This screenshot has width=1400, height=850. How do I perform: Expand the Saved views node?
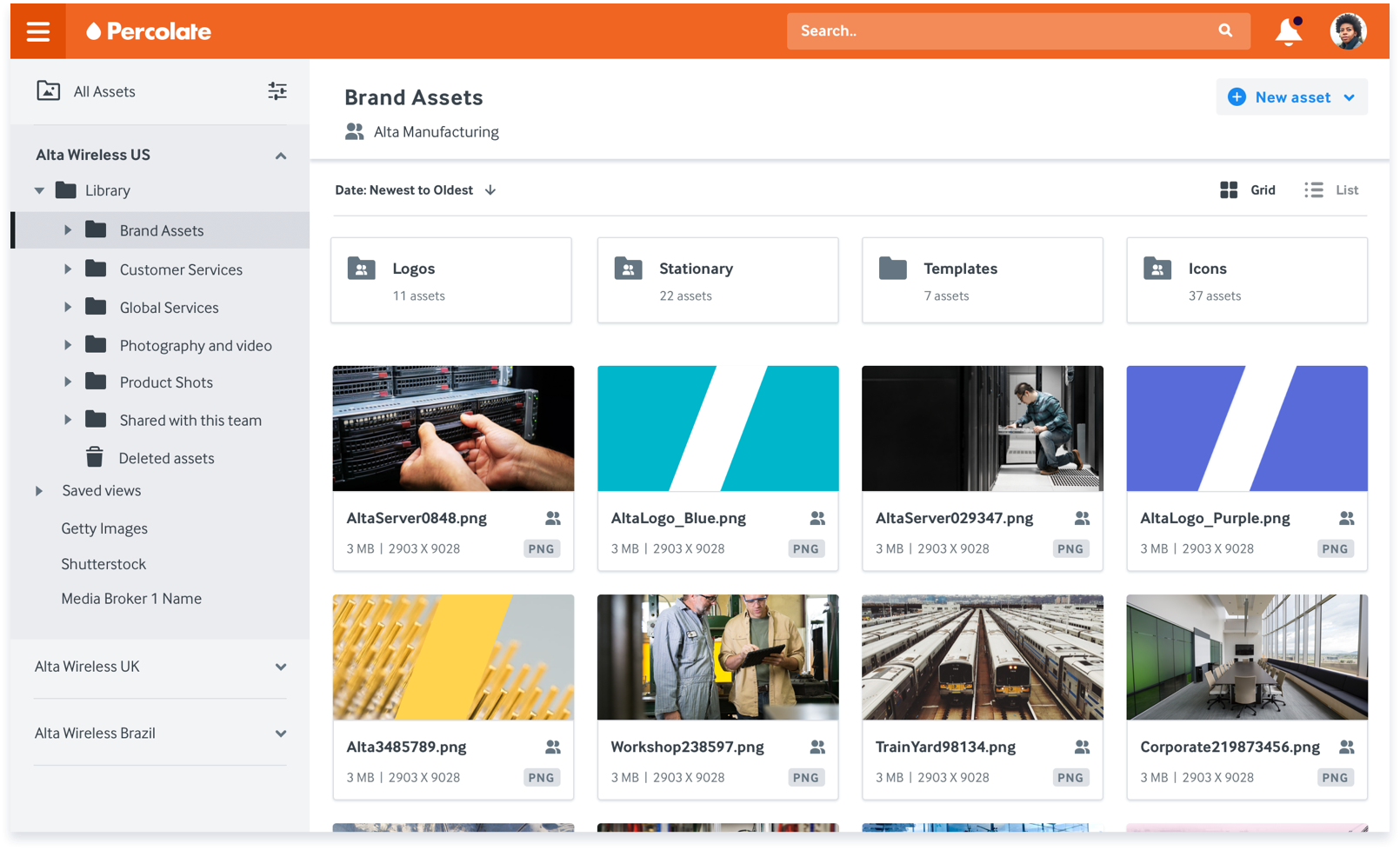39,491
